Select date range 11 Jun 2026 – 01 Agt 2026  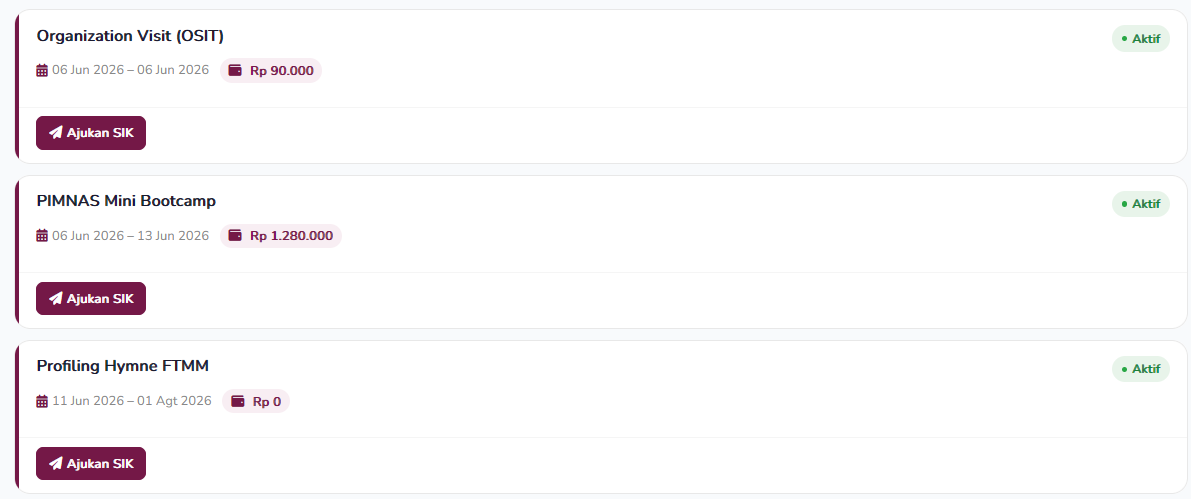[x=131, y=401]
